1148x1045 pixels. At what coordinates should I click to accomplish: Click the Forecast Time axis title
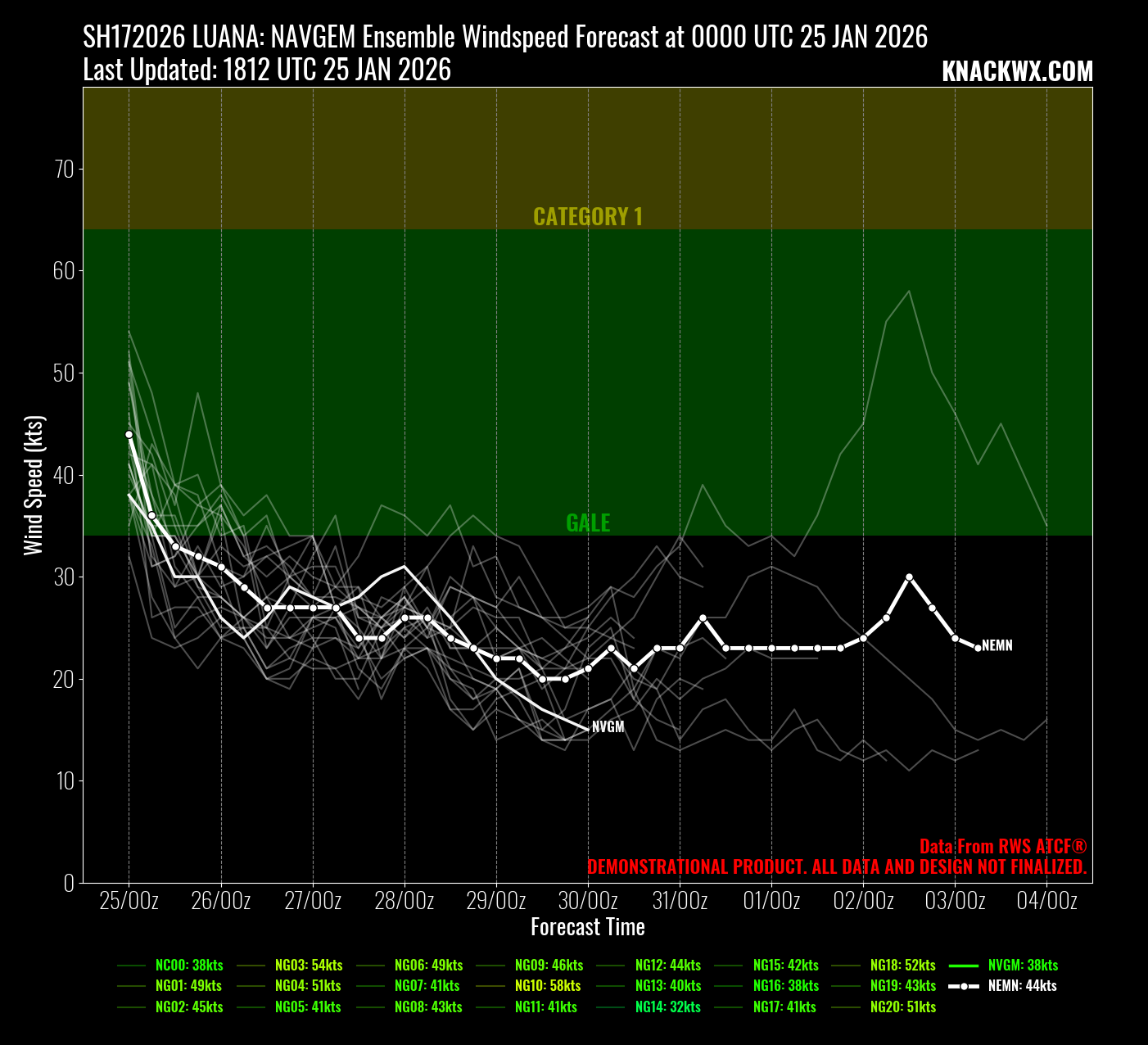[588, 927]
